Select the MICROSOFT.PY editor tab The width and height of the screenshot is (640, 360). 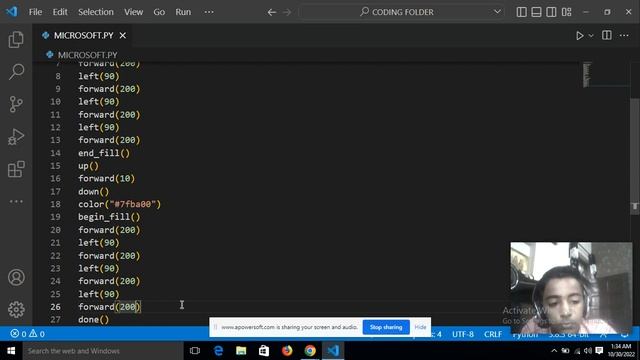83,36
